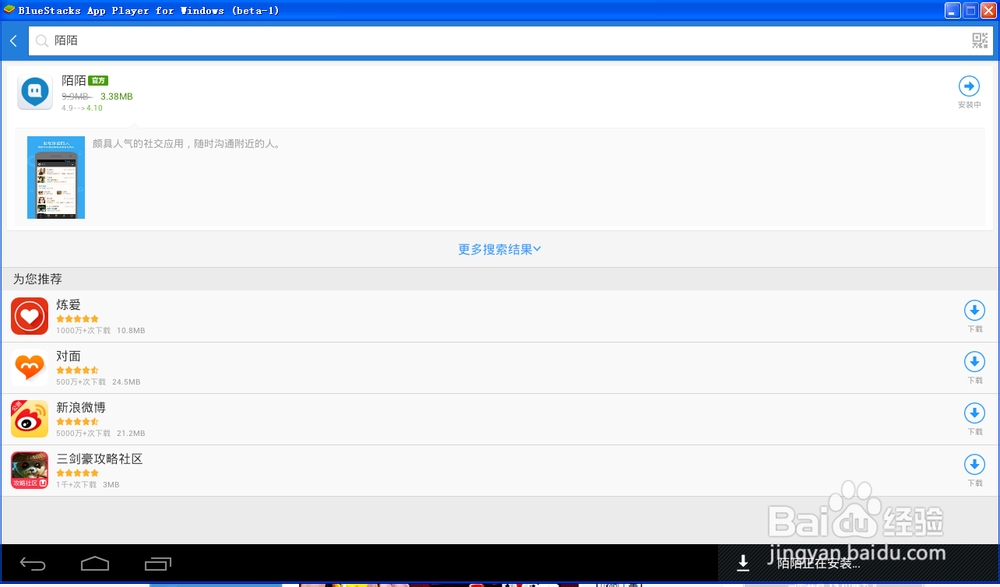This screenshot has height=587, width=1000.
Task: Click the BlueStacks logo in title bar
Action: coord(9,10)
